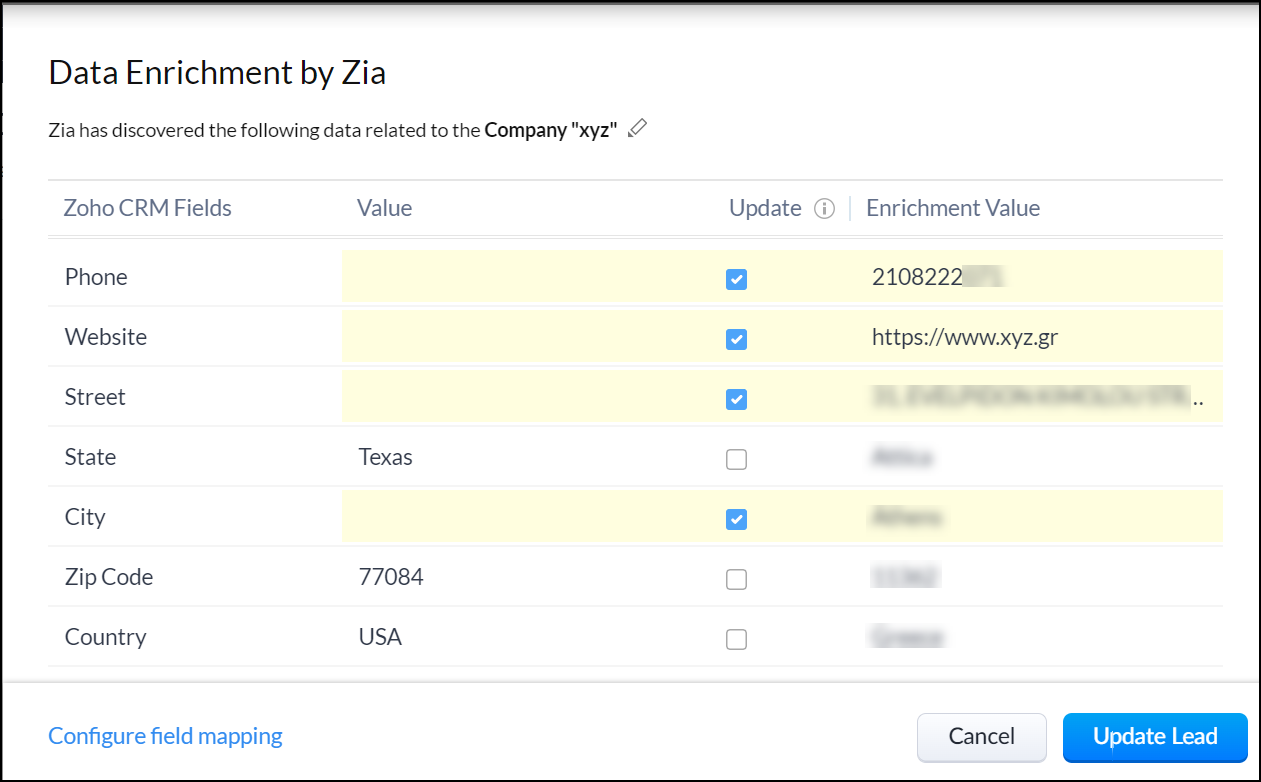Uncheck the Street update checkbox
This screenshot has height=782, width=1261.
click(x=736, y=399)
